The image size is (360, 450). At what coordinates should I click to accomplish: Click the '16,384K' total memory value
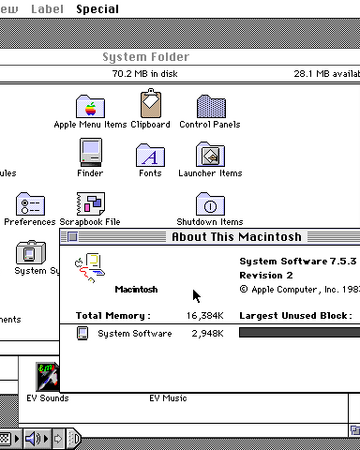coord(205,316)
